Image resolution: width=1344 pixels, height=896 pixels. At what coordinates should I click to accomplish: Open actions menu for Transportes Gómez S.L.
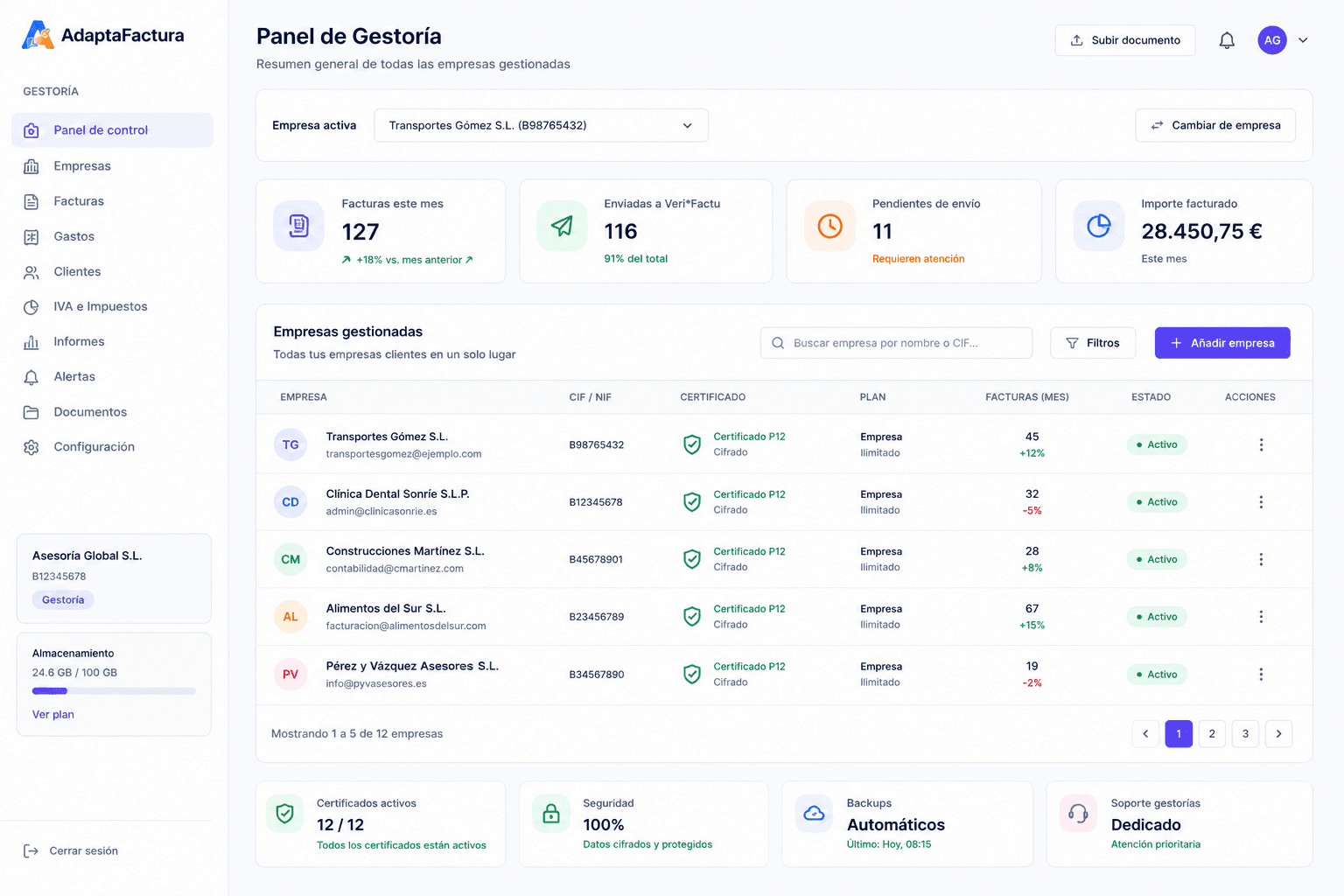click(x=1261, y=444)
